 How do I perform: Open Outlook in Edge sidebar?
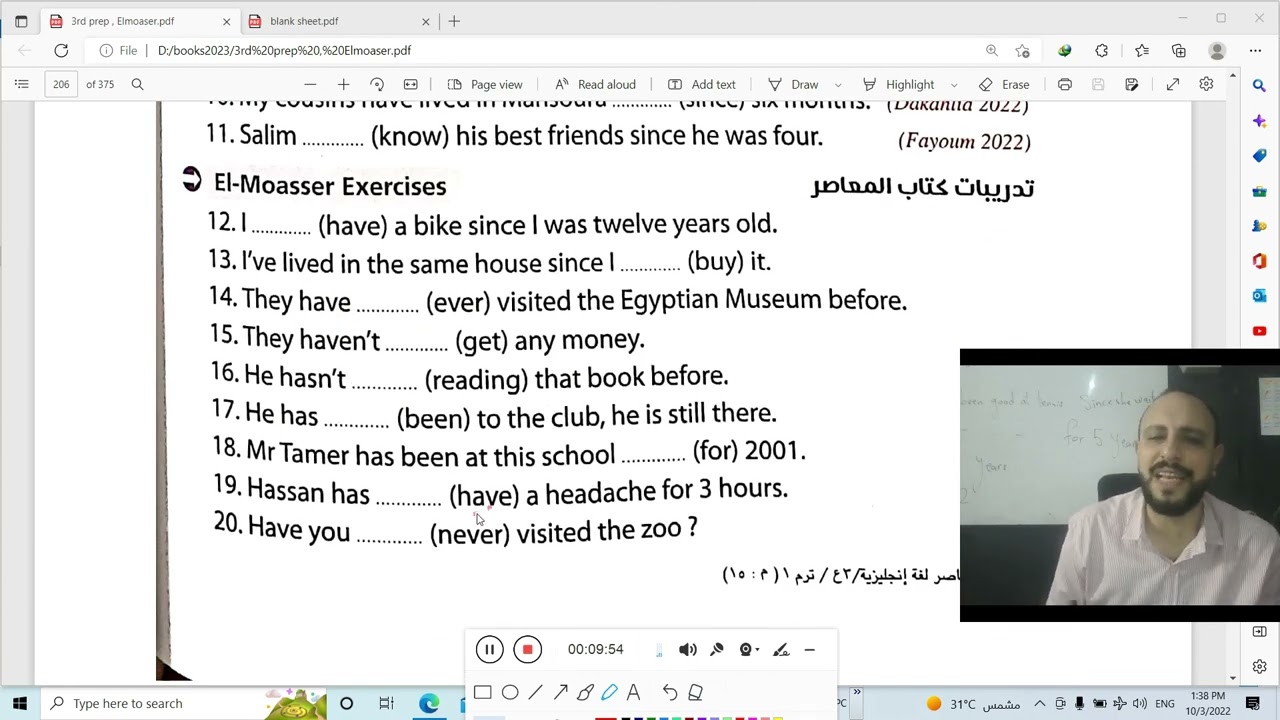point(1259,296)
